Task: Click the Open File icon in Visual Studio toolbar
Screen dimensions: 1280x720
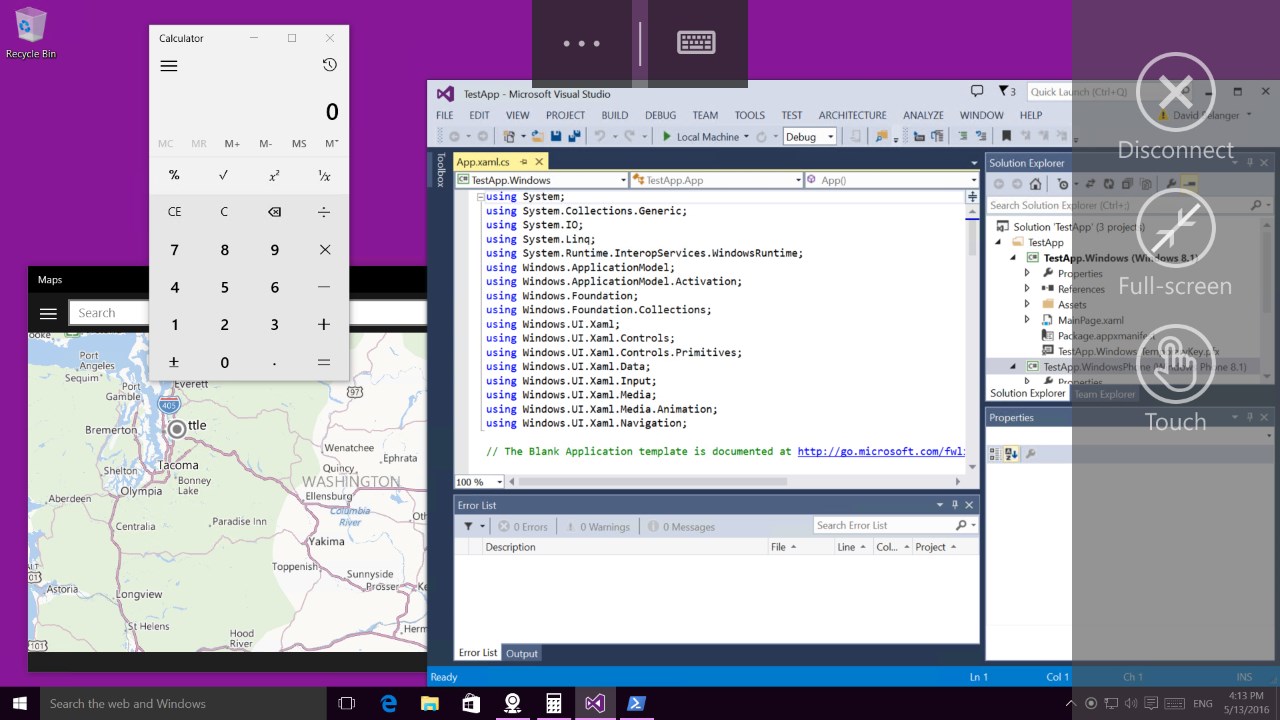Action: tap(537, 137)
